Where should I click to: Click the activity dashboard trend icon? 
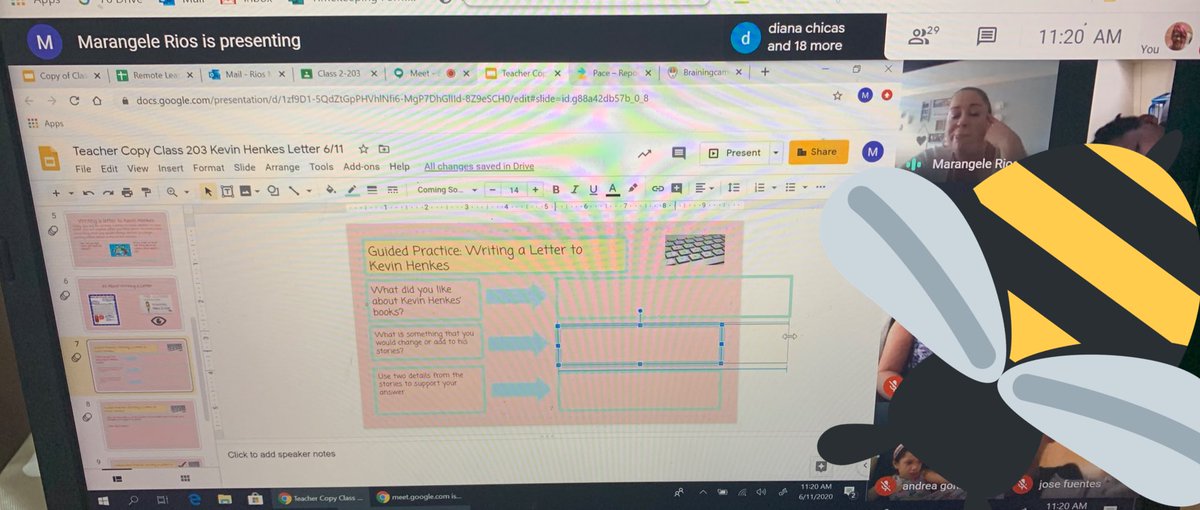point(643,153)
